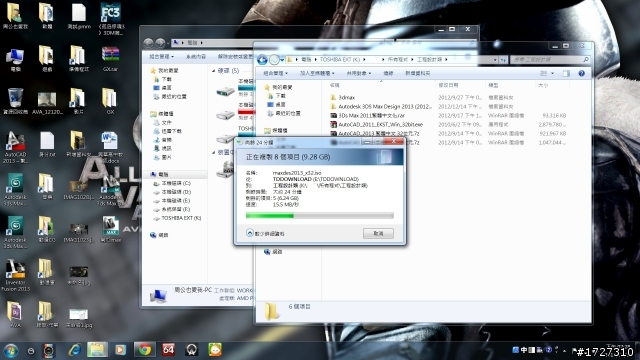Click Back arrow in rear Computer window
Screen dimensions: 640x360
(x=148, y=42)
